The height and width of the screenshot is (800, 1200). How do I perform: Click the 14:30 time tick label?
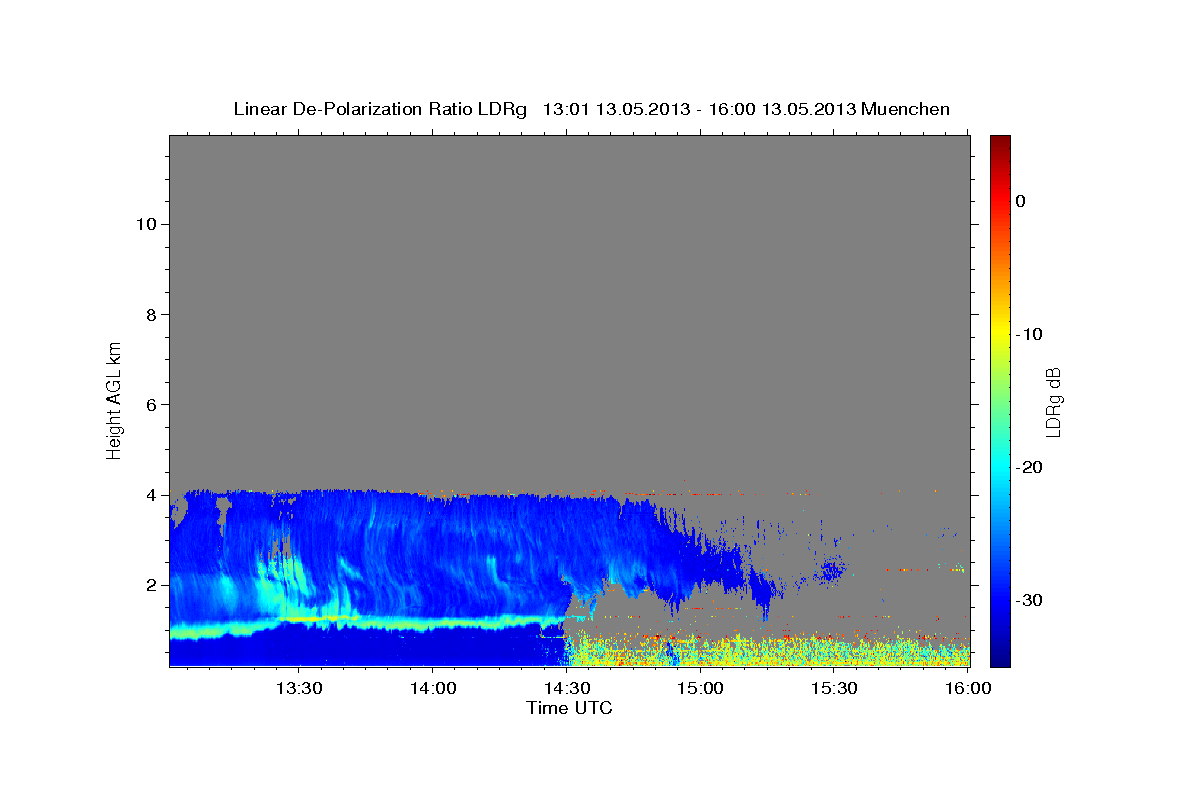566,688
